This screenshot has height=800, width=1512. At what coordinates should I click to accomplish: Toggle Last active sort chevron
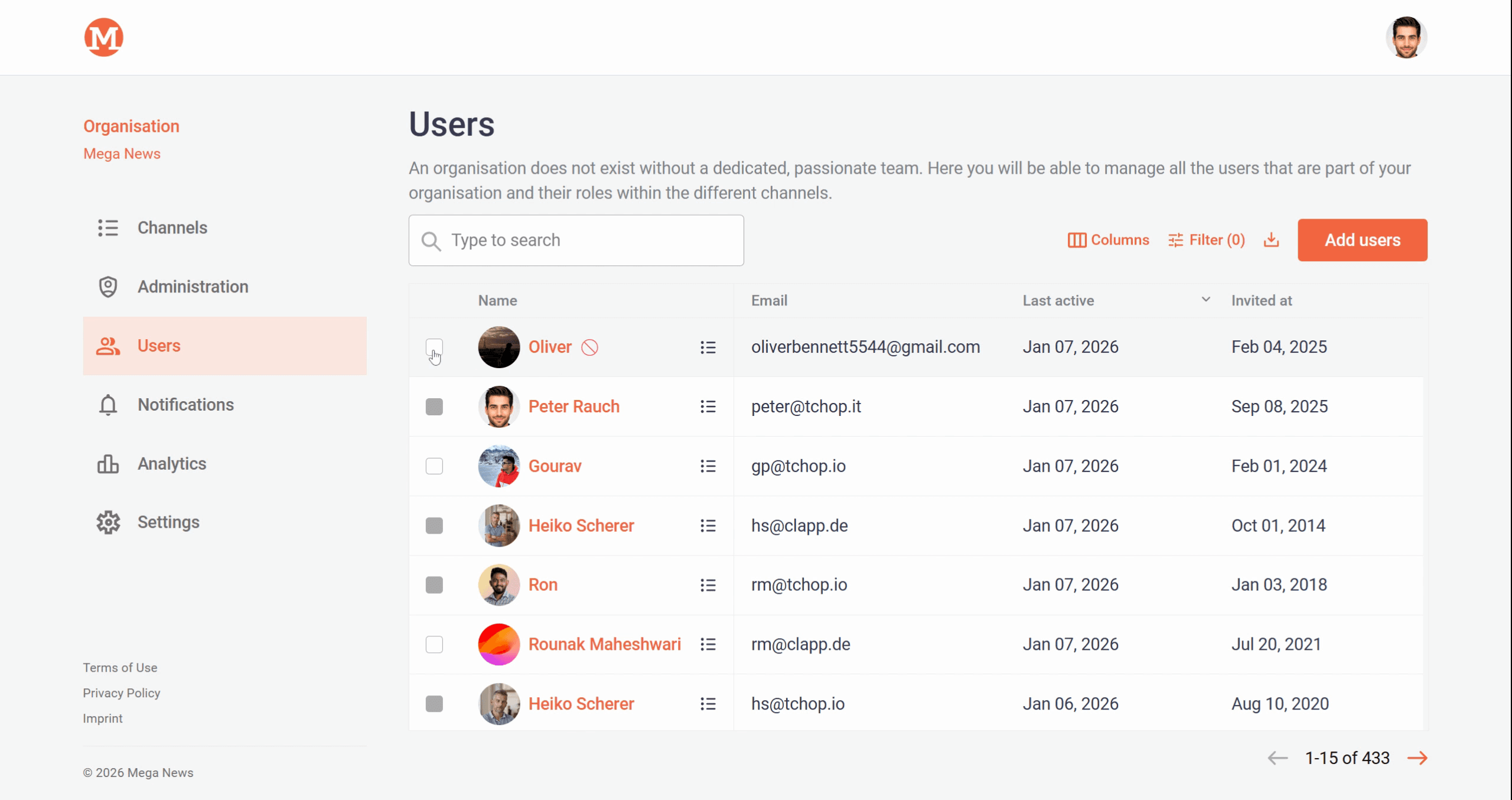click(x=1205, y=300)
